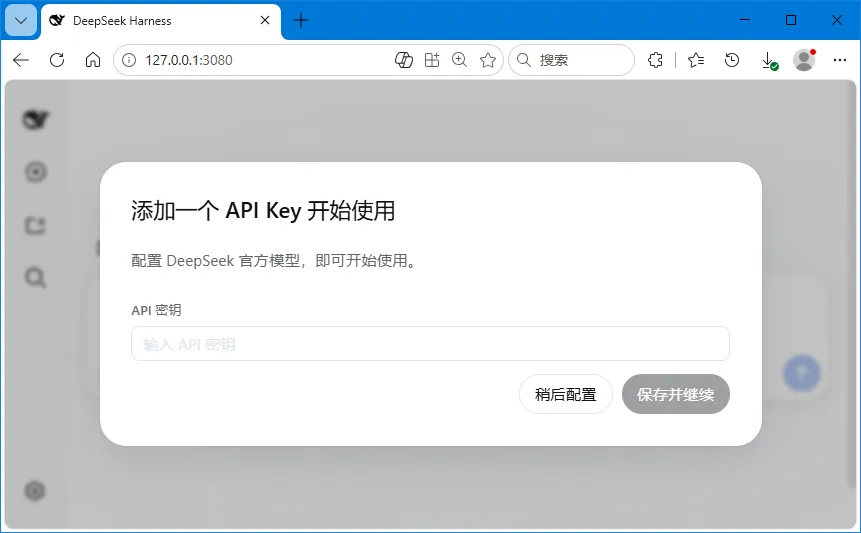Focus the 输入 API 密钥 input field
The height and width of the screenshot is (533, 861).
click(430, 344)
